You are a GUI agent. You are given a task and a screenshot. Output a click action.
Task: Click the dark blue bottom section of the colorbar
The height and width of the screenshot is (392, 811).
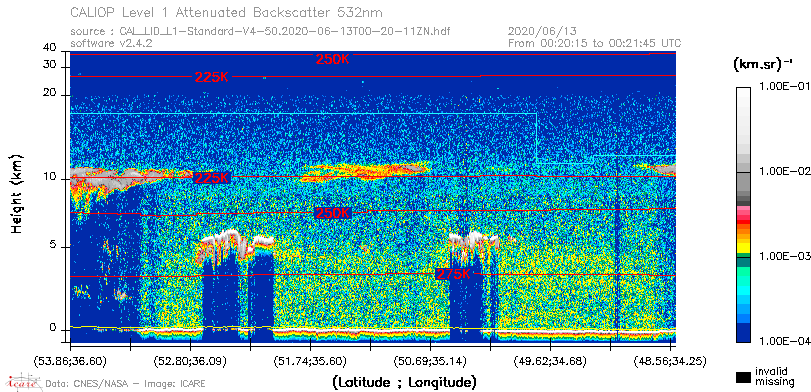pos(743,332)
